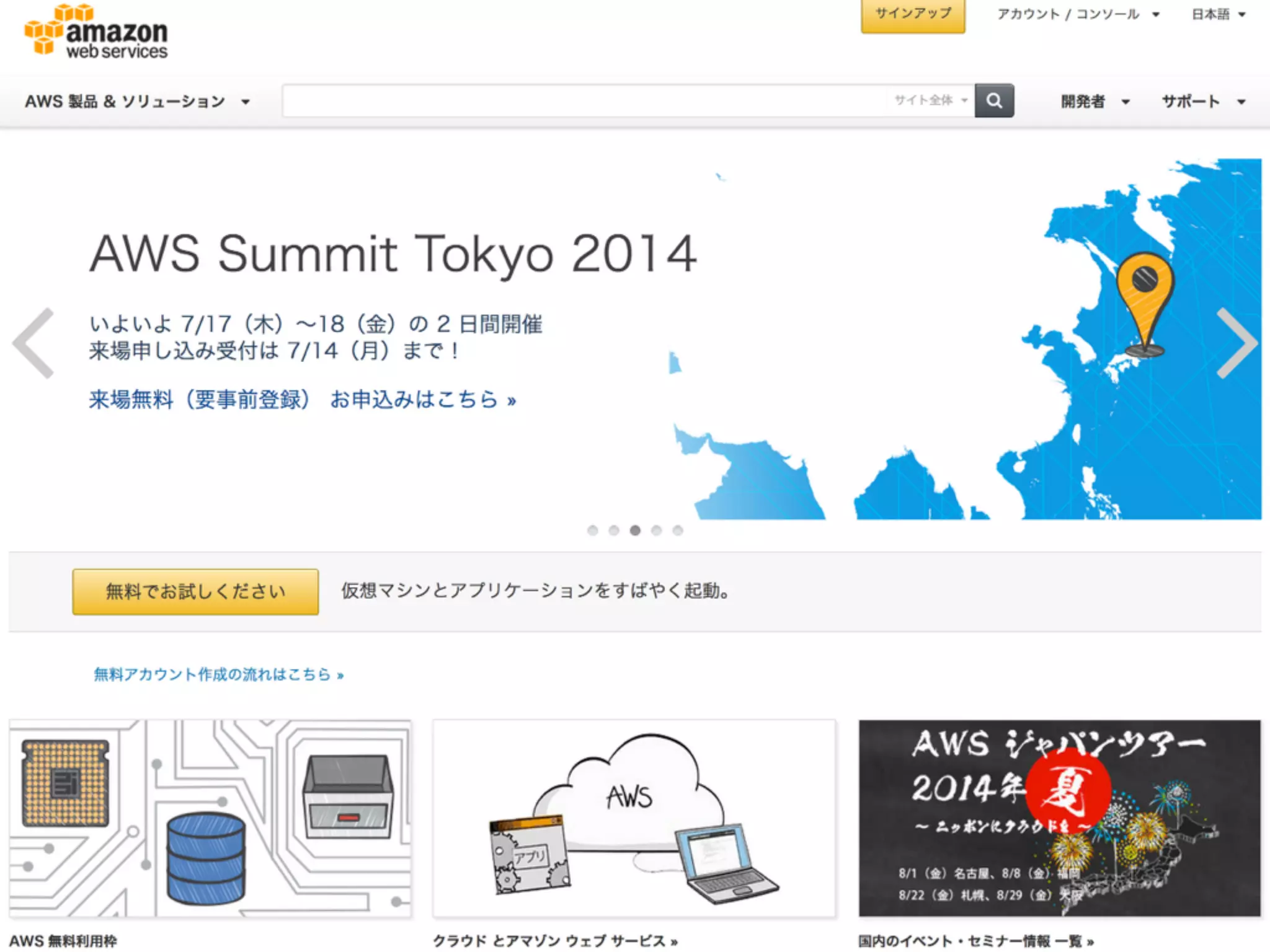Select the third carousel dot
Viewport: 1270px width, 952px height.
(635, 531)
